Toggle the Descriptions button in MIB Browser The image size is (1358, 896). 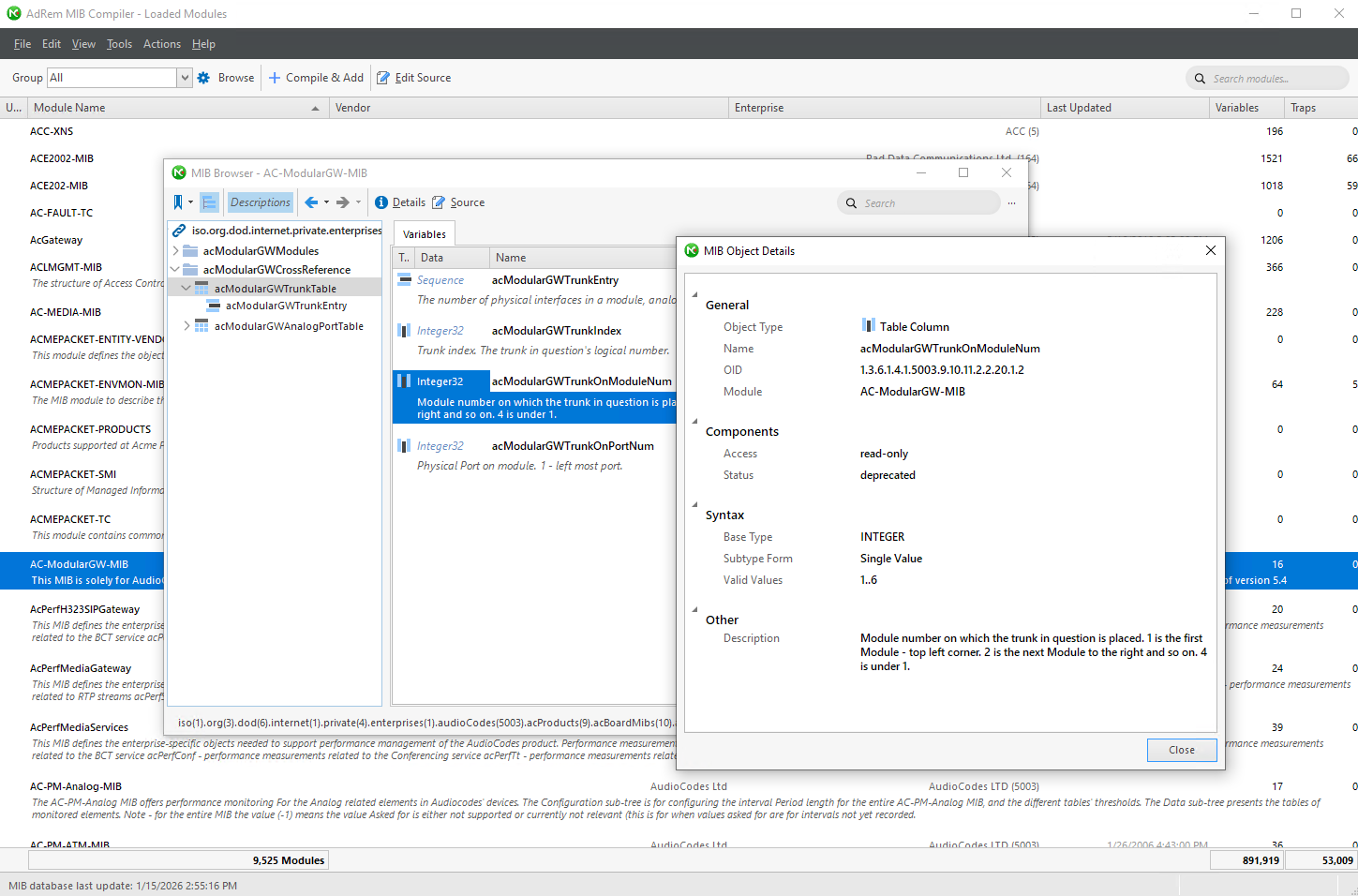261,202
